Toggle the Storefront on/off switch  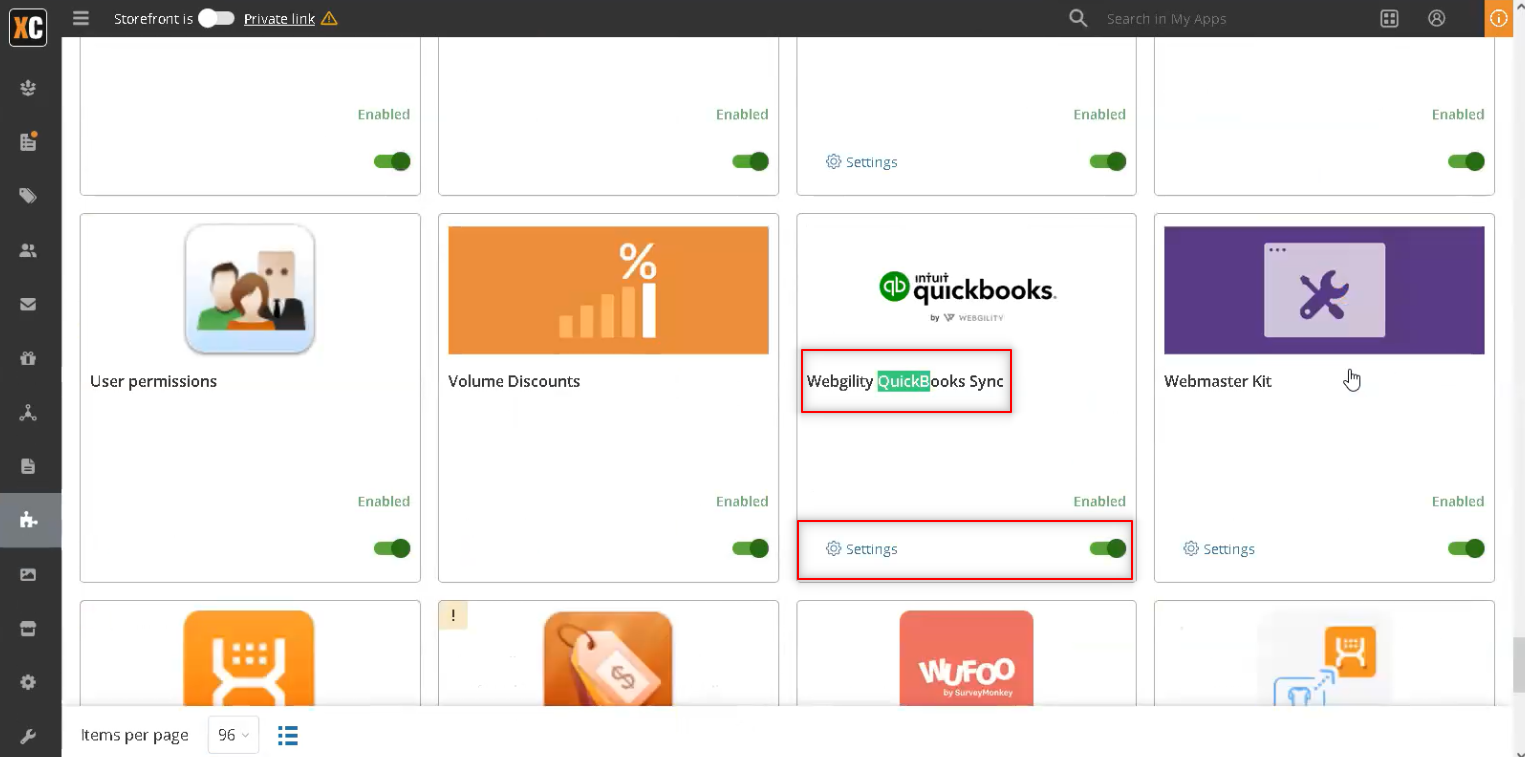216,18
